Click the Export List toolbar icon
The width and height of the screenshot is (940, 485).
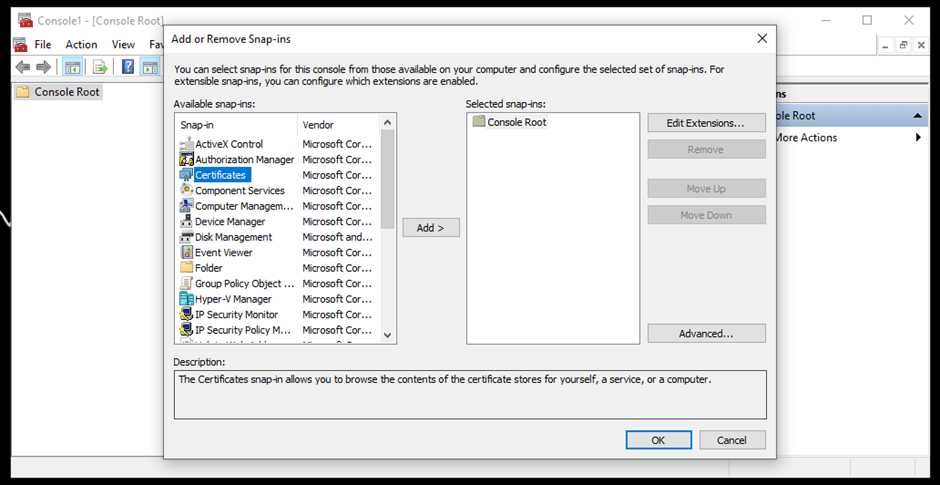pos(100,67)
